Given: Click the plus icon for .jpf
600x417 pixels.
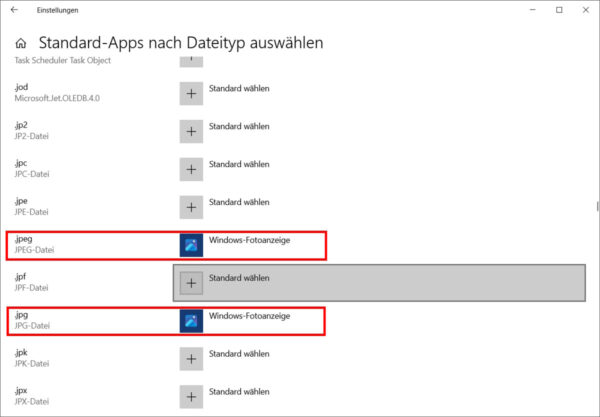Looking at the screenshot, I should (191, 283).
